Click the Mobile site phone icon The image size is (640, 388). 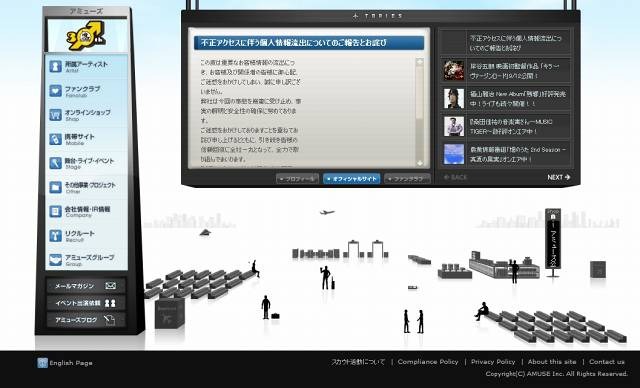pos(55,139)
